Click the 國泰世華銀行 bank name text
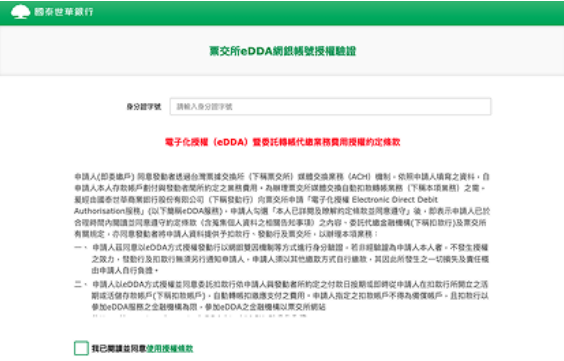Image resolution: width=564 pixels, height=361 pixels. point(64,12)
